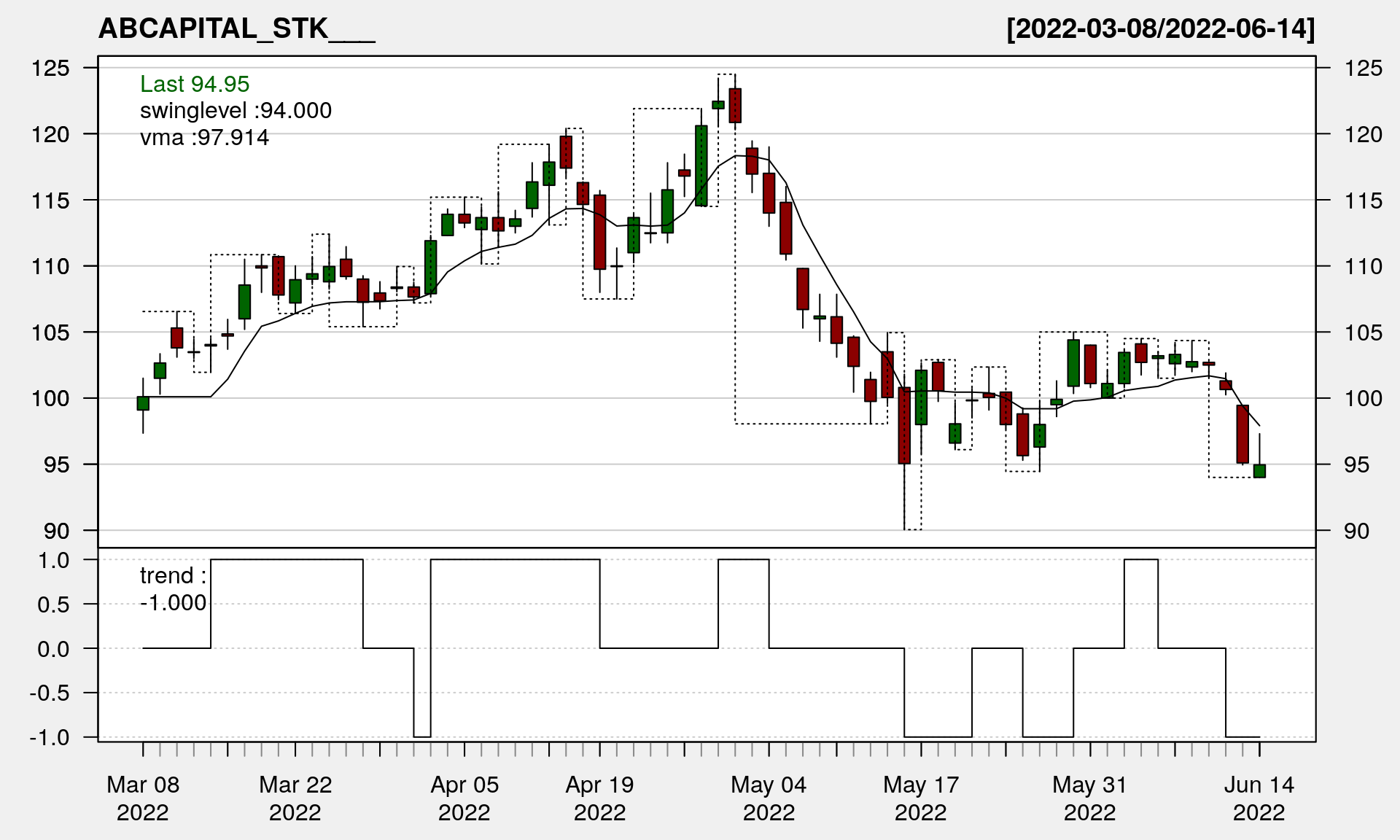Click the swinglevel :94.000 legend text
Screen dimensions: 1400x840
pyautogui.click(x=236, y=110)
